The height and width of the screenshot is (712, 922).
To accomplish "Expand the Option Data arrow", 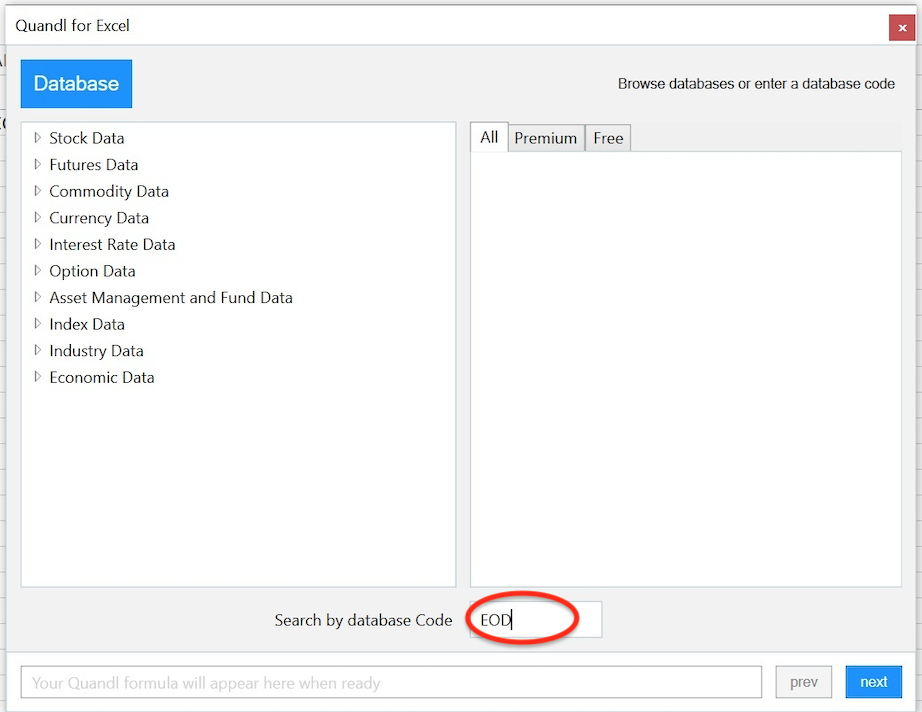I will [x=38, y=270].
